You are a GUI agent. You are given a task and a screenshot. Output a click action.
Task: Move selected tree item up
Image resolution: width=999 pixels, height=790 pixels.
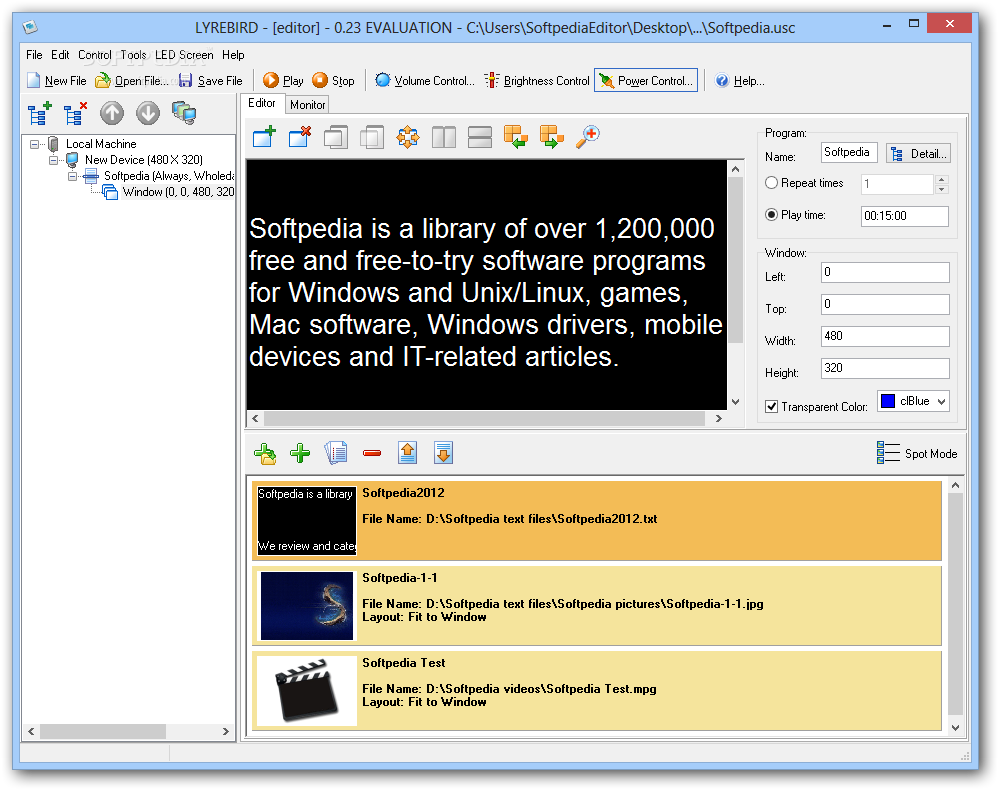pos(111,113)
